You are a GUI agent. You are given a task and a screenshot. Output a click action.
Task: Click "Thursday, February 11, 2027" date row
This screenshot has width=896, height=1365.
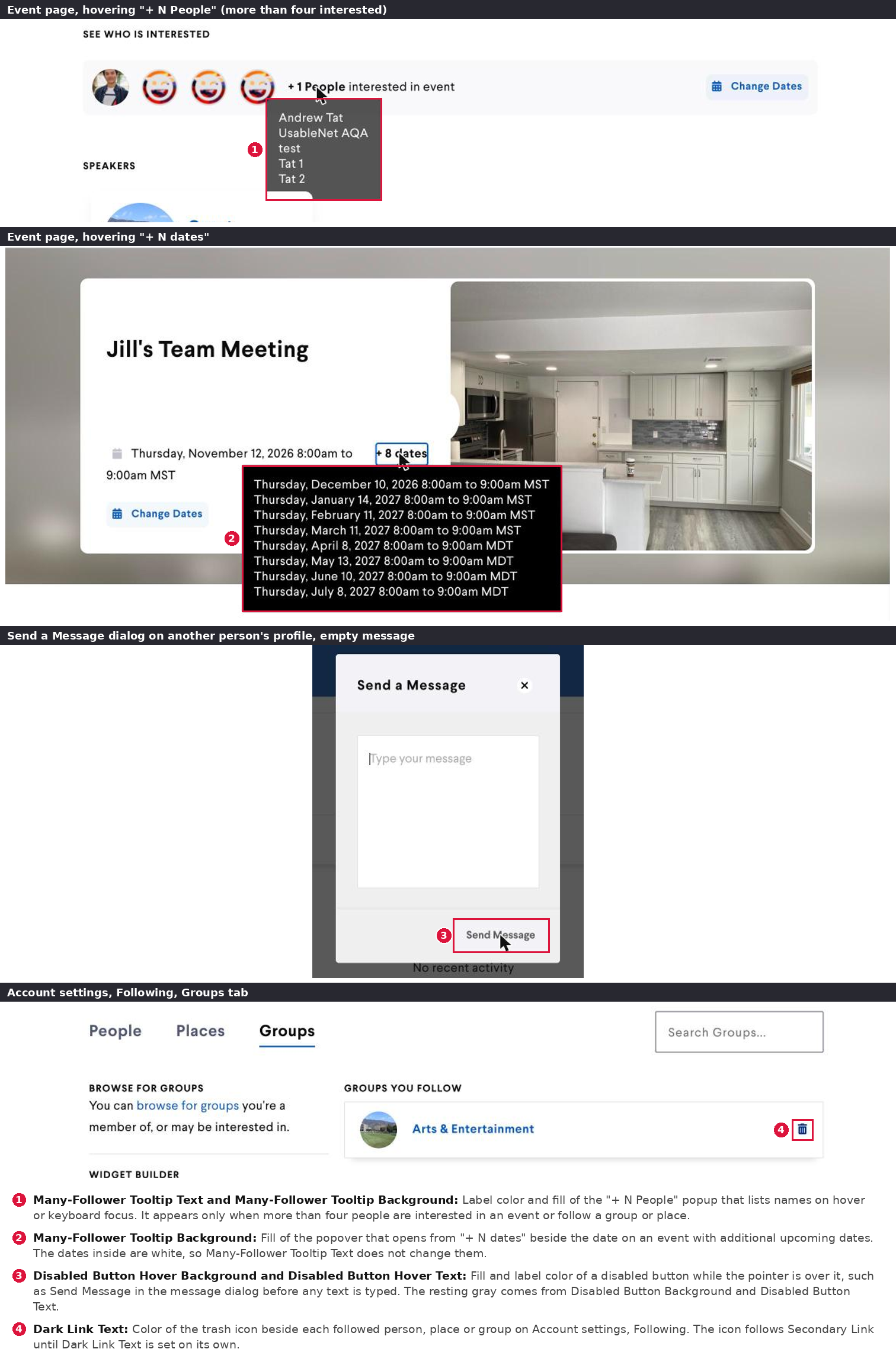coord(394,515)
